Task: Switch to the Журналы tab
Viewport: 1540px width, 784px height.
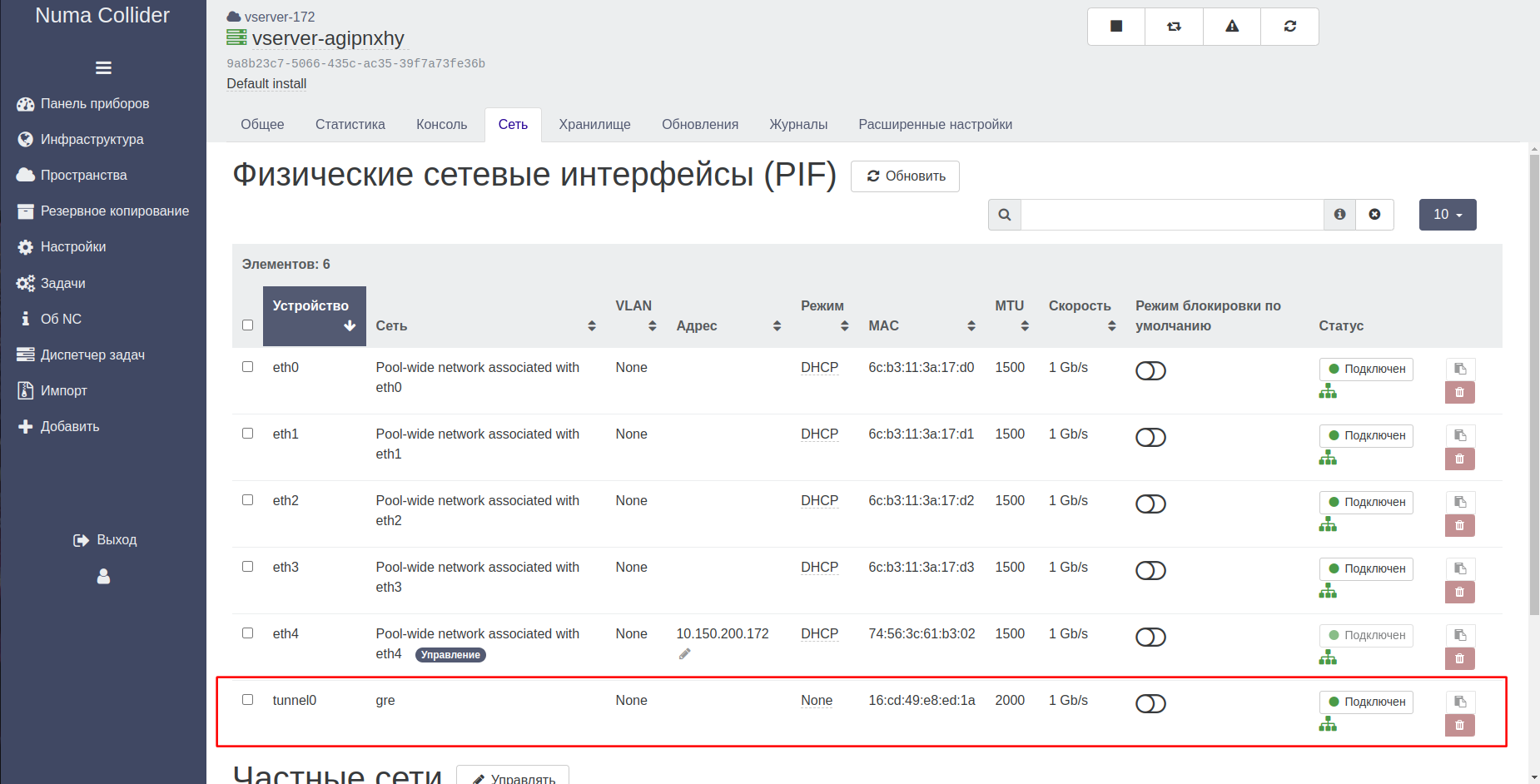Action: tap(798, 125)
